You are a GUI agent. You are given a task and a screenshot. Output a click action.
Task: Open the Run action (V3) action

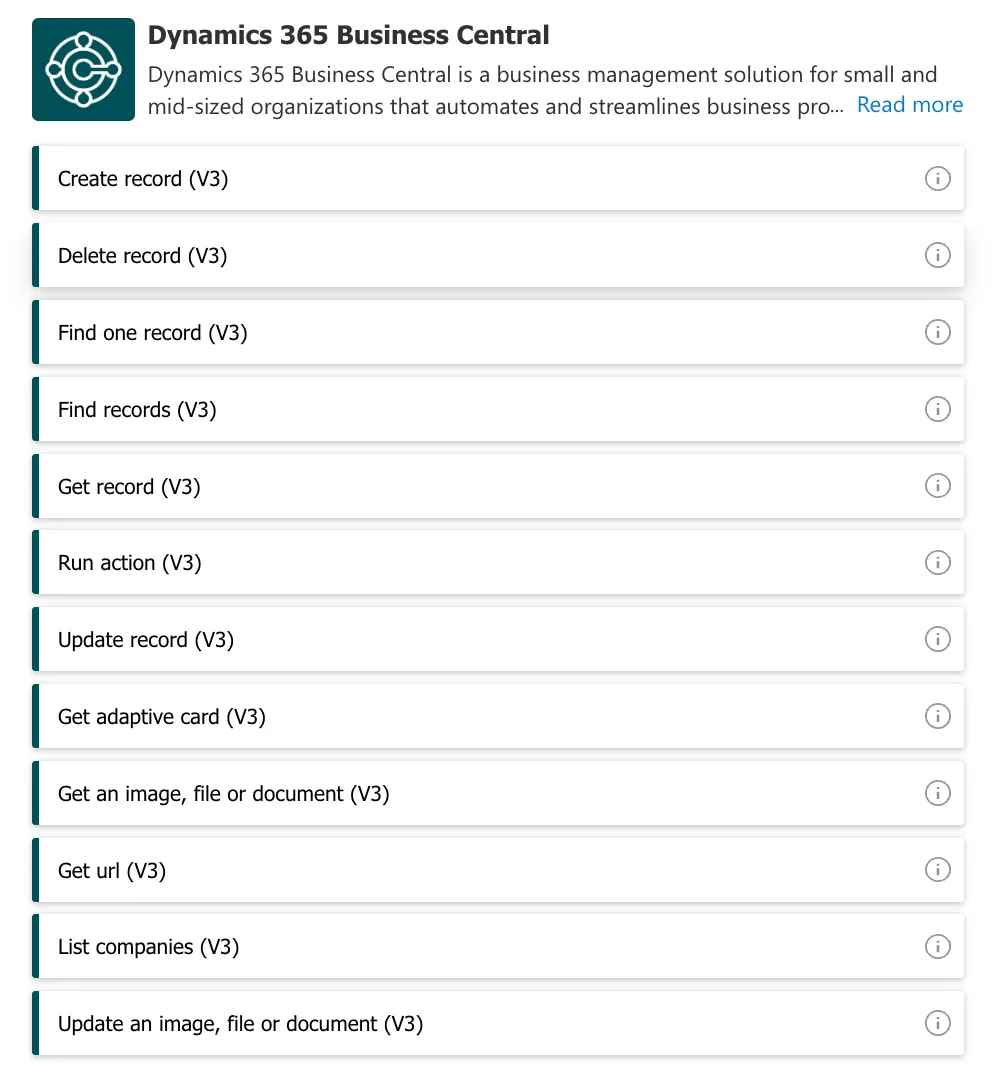coord(400,562)
